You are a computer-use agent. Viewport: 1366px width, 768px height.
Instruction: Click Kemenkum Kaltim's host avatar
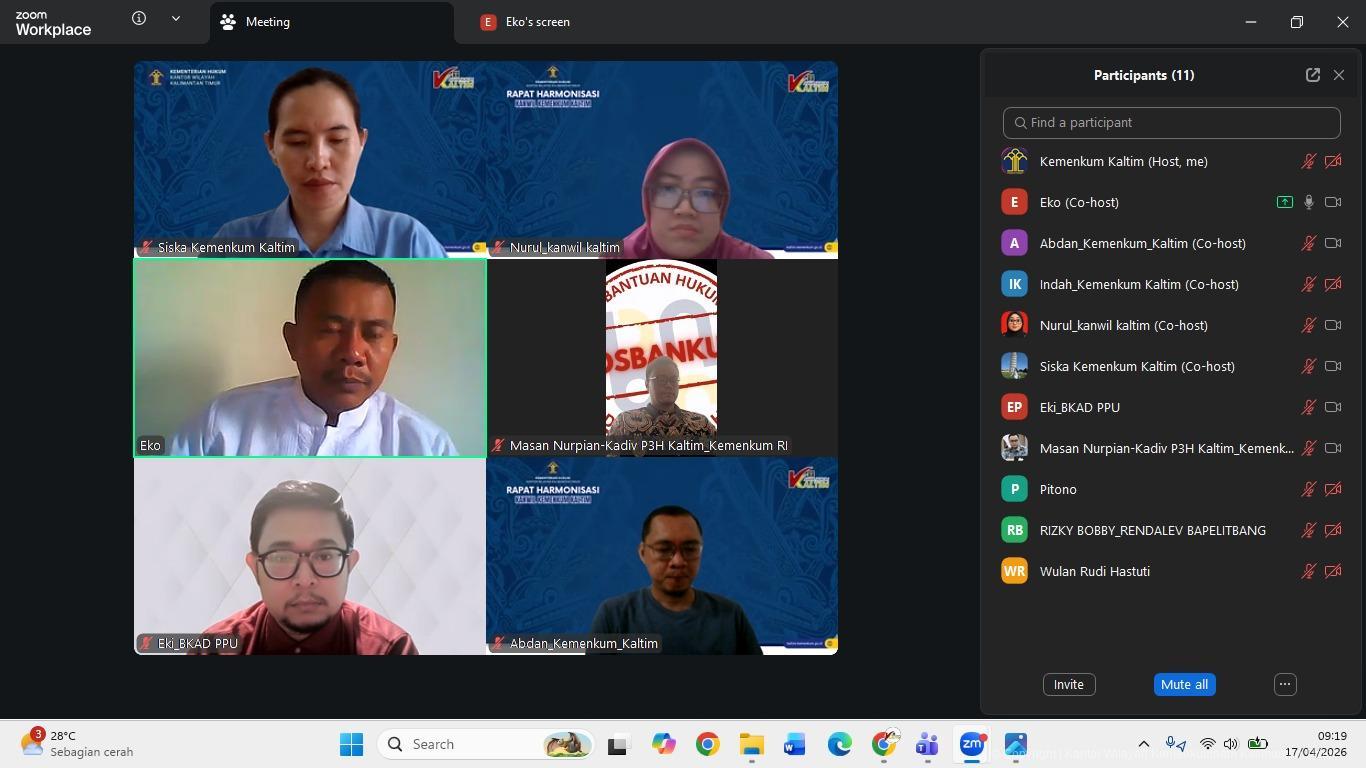tap(1014, 160)
